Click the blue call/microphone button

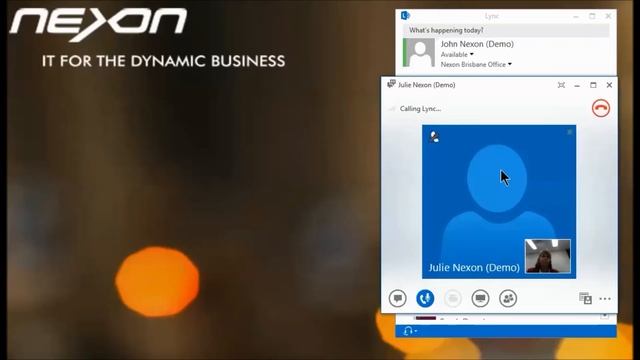(x=425, y=298)
